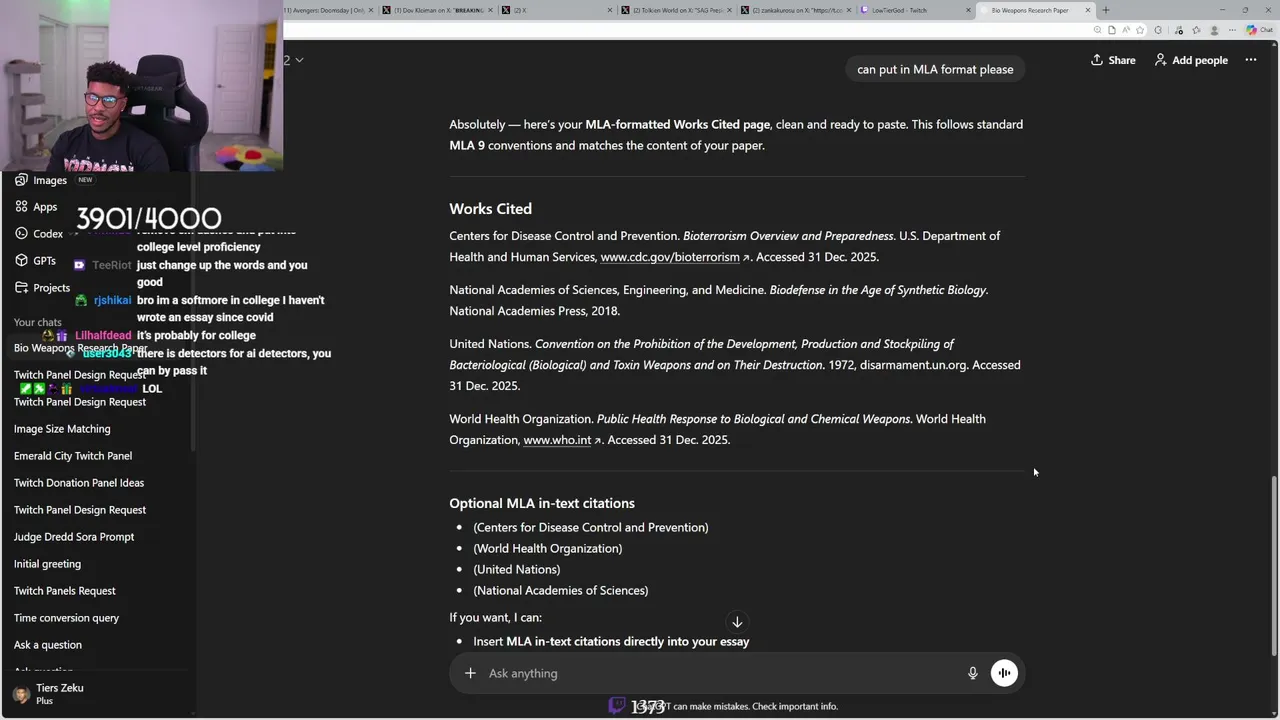The image size is (1280, 720).
Task: Click the Share button
Action: [x=1113, y=60]
